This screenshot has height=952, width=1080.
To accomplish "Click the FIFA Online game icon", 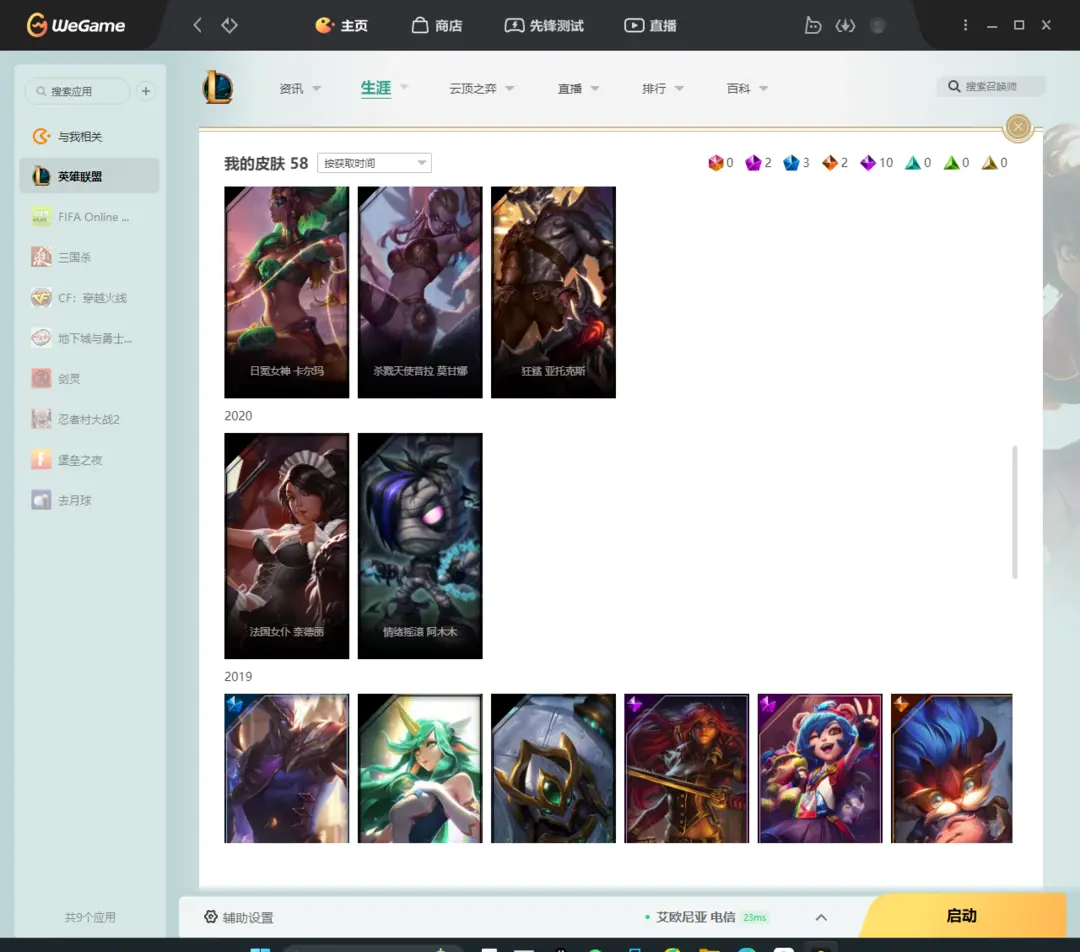I will click(x=41, y=217).
